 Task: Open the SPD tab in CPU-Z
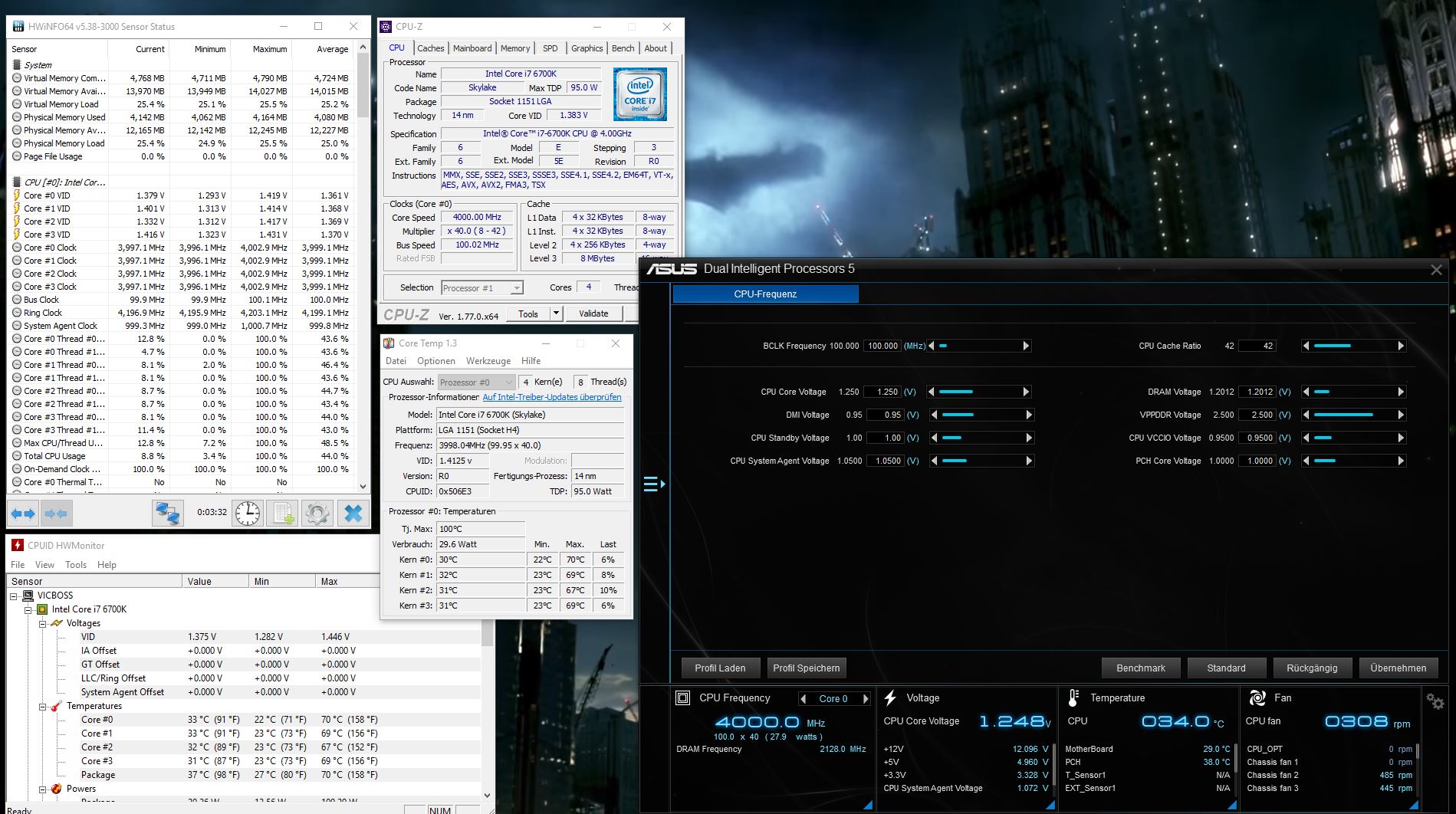(x=551, y=48)
